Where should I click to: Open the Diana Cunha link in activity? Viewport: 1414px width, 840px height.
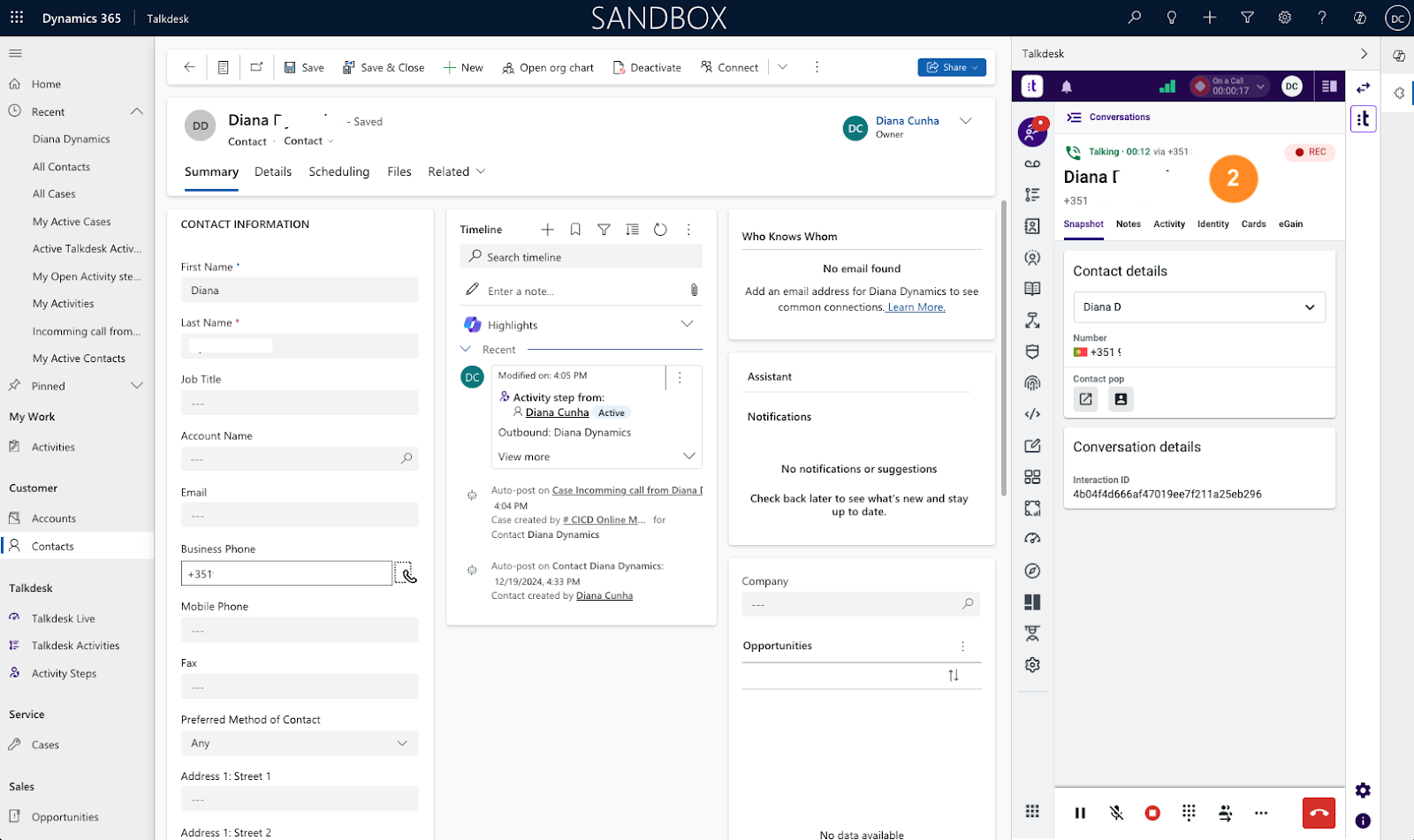tap(557, 412)
